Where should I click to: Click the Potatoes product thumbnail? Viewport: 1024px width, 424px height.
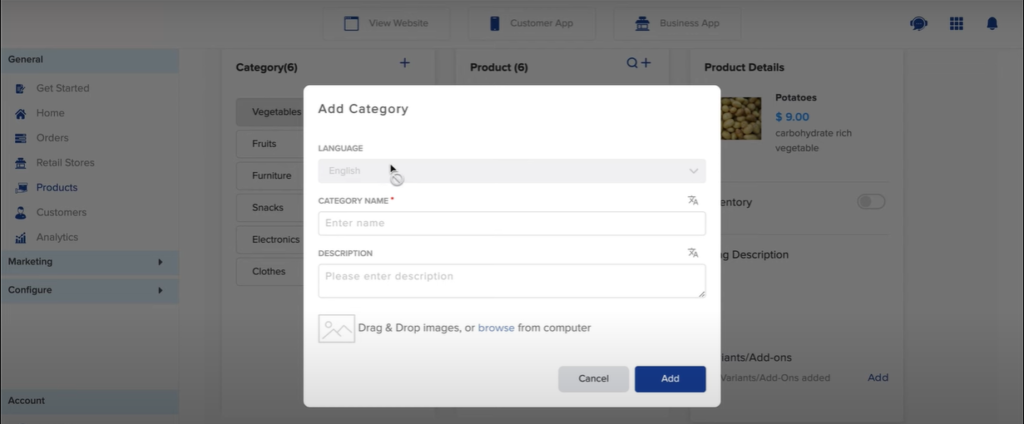741,118
